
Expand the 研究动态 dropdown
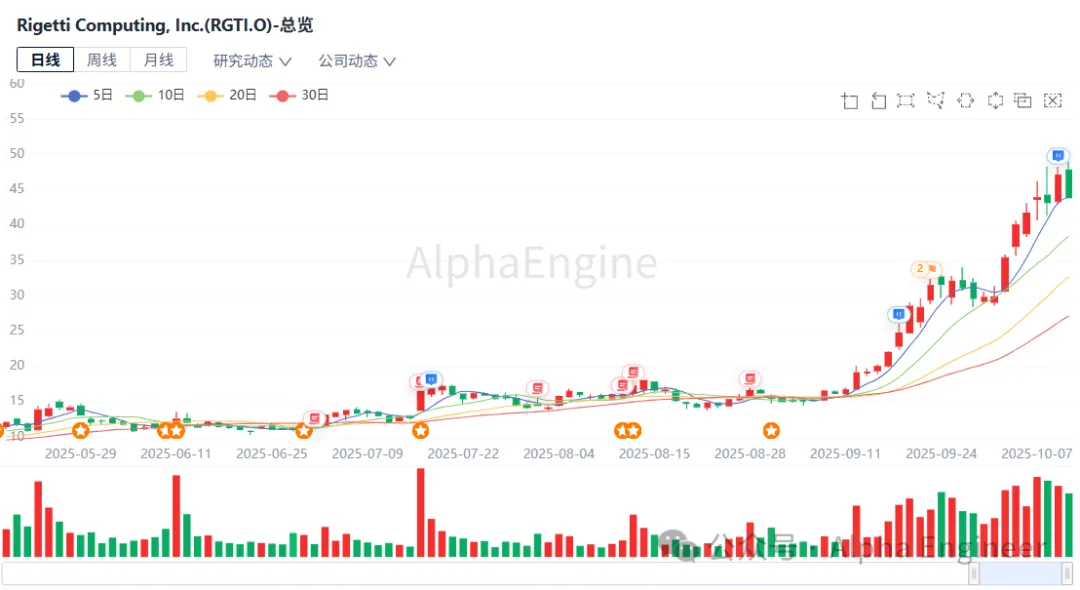[252, 61]
